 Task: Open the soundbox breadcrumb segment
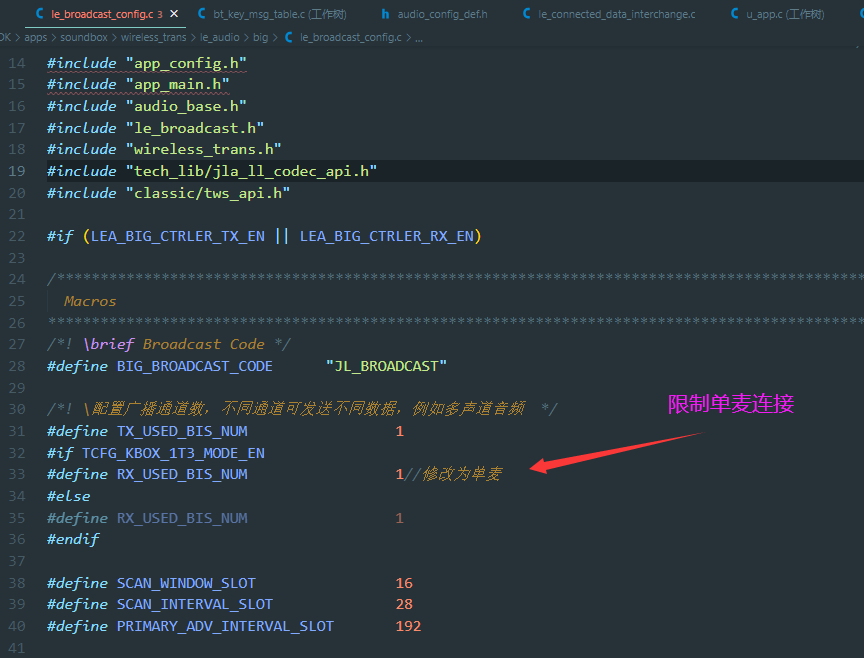[x=84, y=37]
